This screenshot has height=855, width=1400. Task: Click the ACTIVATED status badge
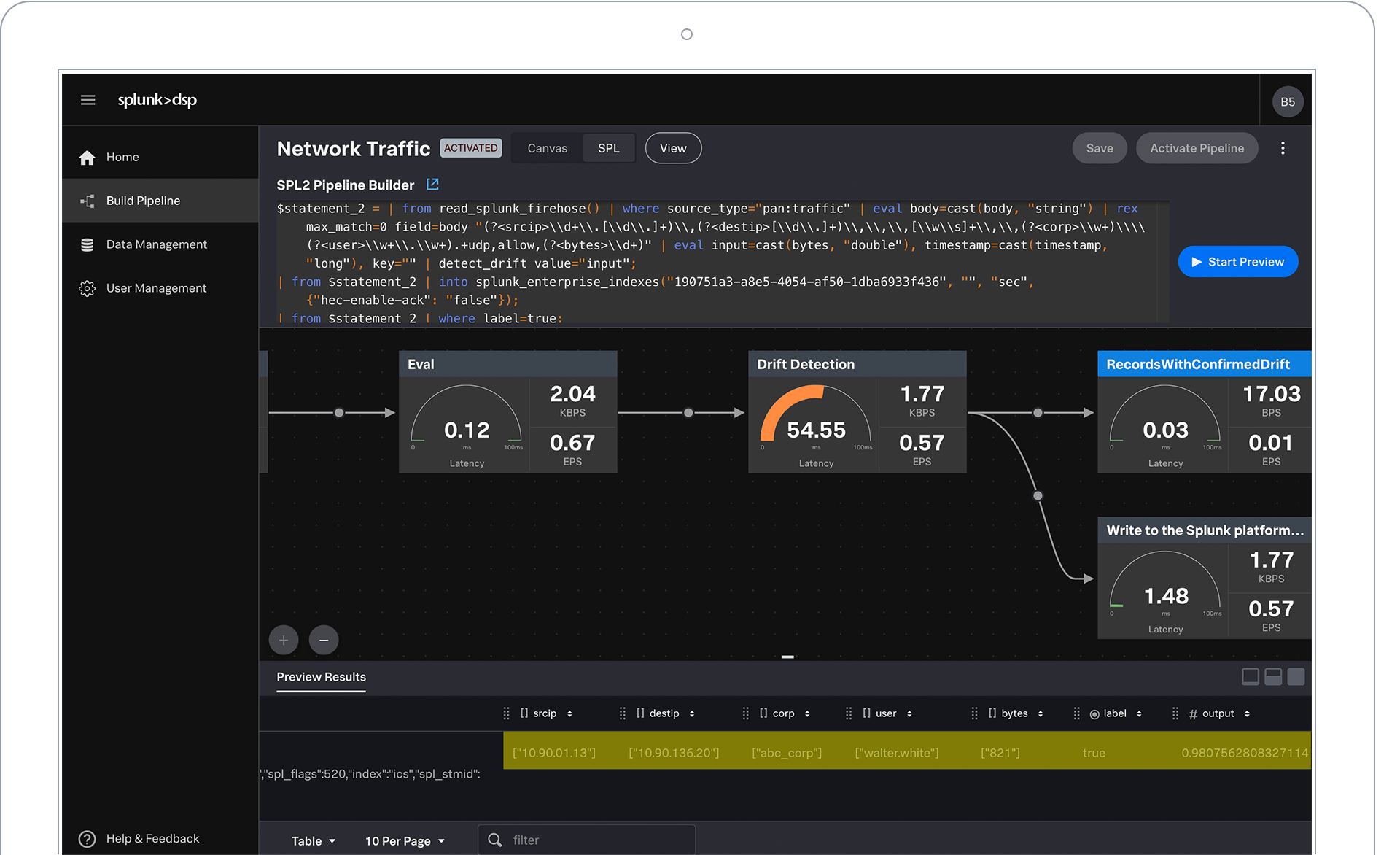(471, 148)
